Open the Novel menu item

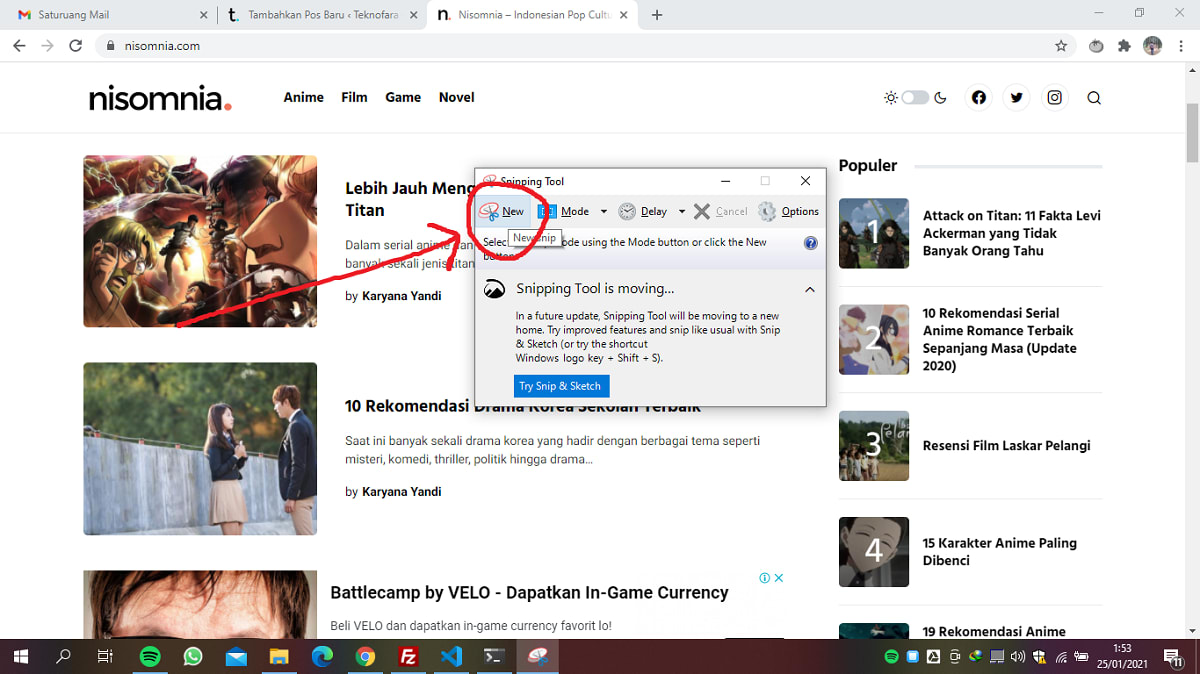tap(456, 97)
